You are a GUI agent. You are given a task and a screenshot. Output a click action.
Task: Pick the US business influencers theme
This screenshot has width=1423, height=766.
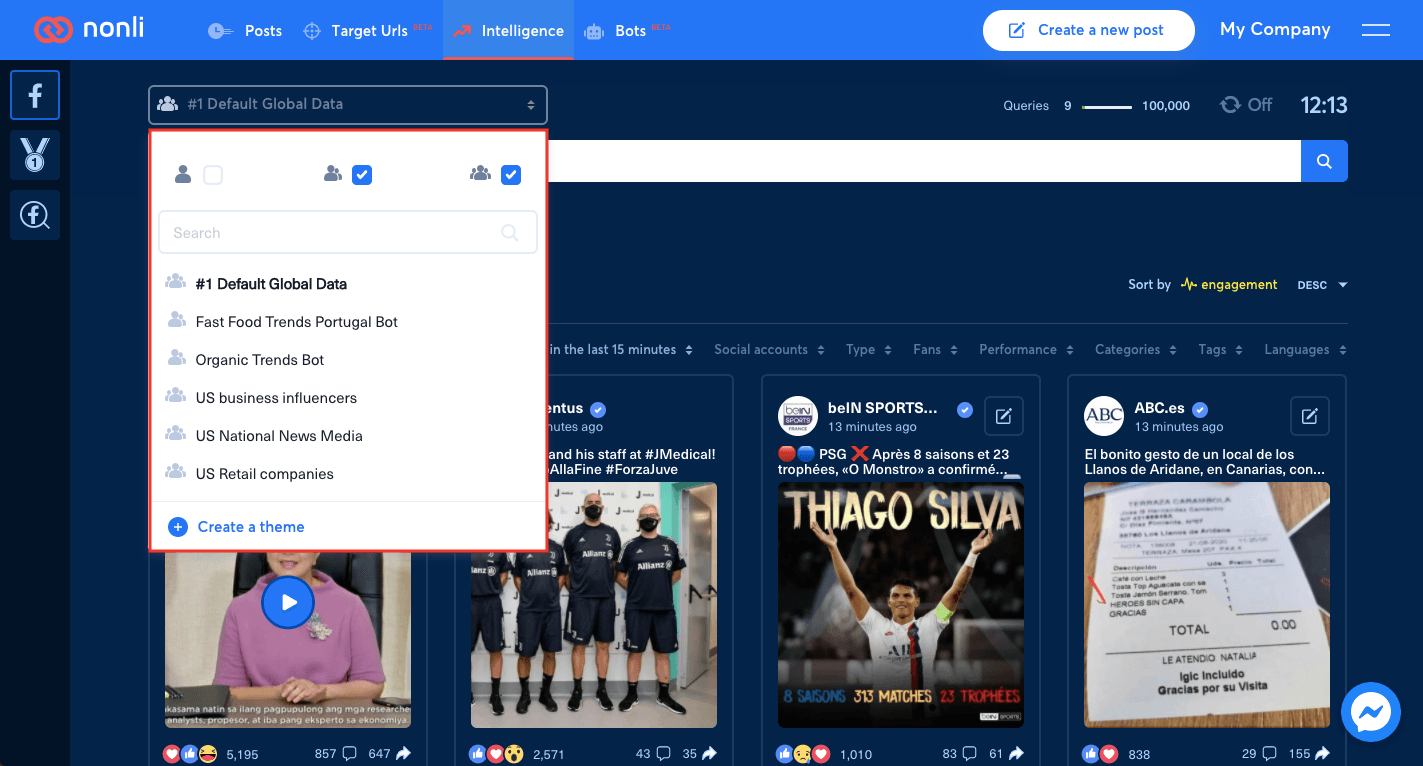click(x=348, y=398)
